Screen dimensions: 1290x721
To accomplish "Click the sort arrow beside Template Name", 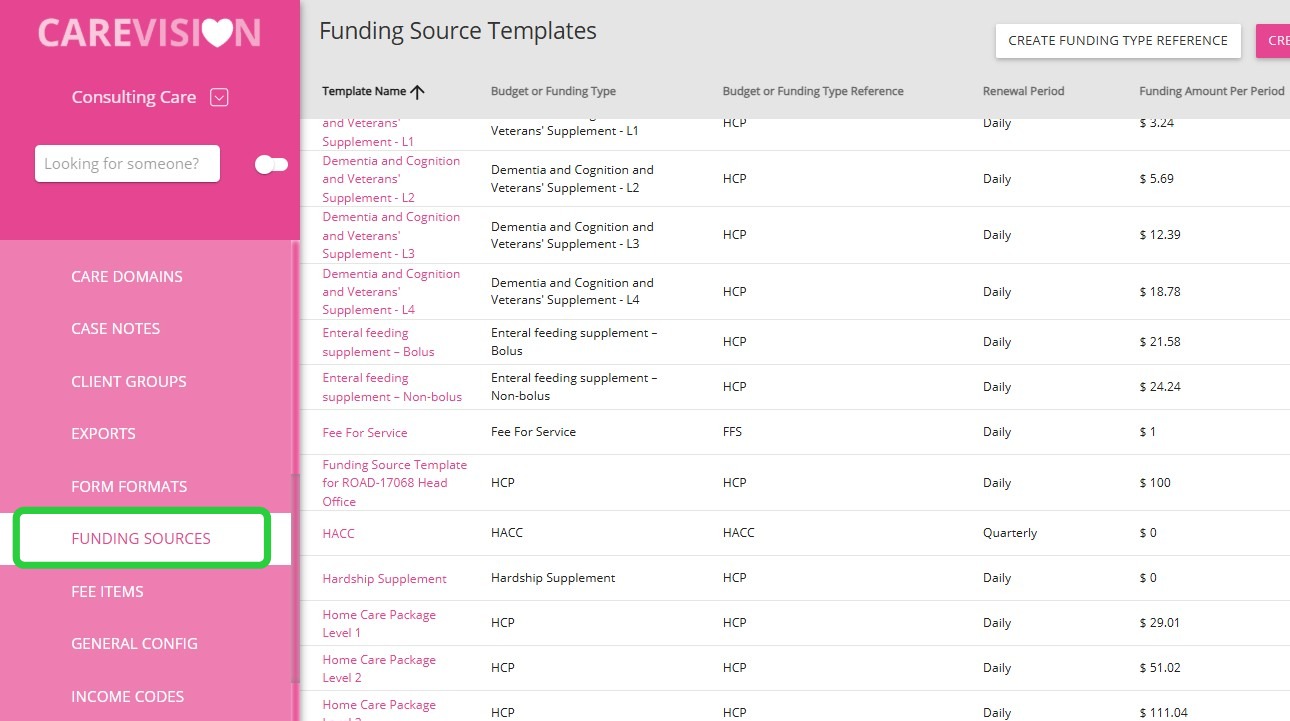I will pyautogui.click(x=418, y=92).
